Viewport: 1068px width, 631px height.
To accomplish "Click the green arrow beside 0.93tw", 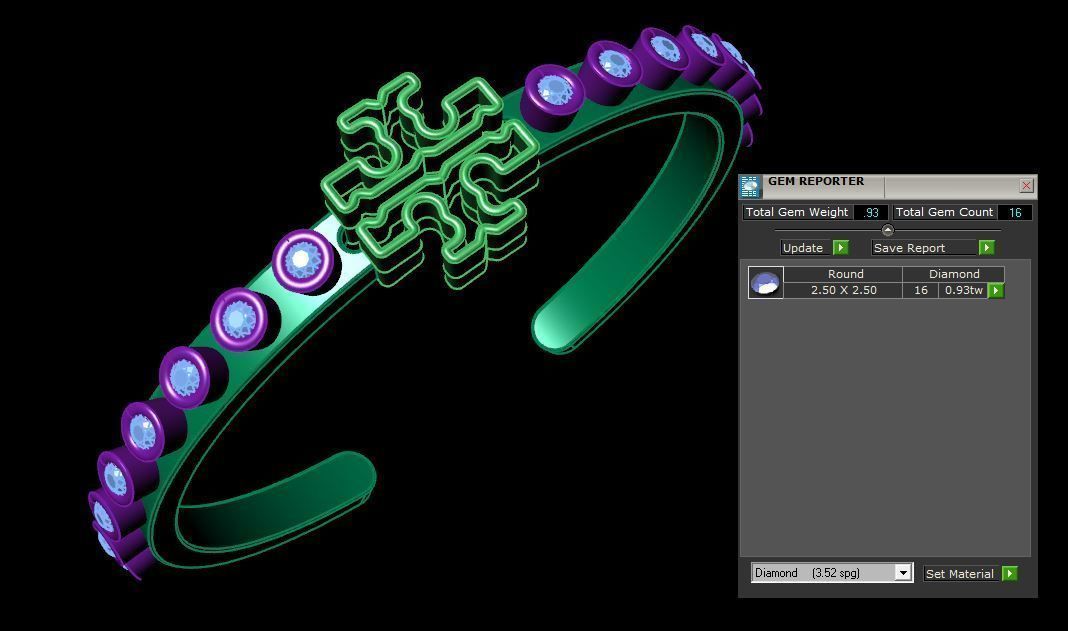I will pyautogui.click(x=996, y=290).
